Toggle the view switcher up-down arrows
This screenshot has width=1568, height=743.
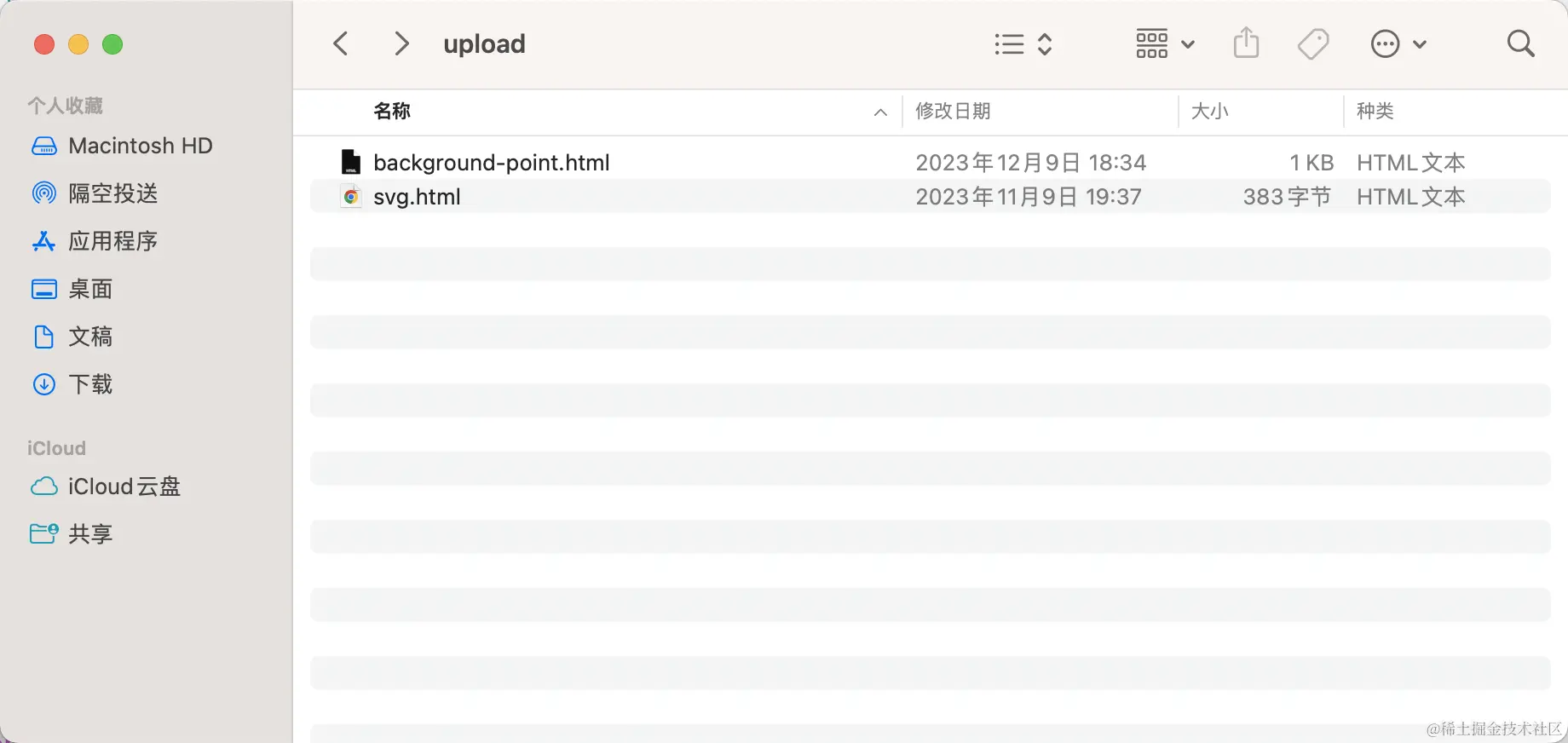(1045, 44)
